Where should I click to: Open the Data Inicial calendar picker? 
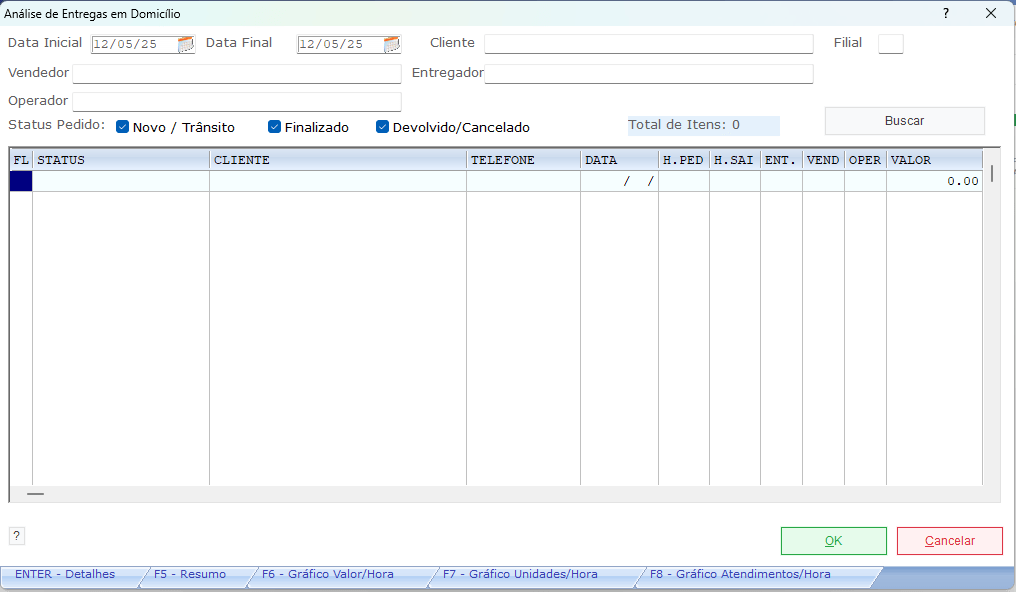(186, 44)
